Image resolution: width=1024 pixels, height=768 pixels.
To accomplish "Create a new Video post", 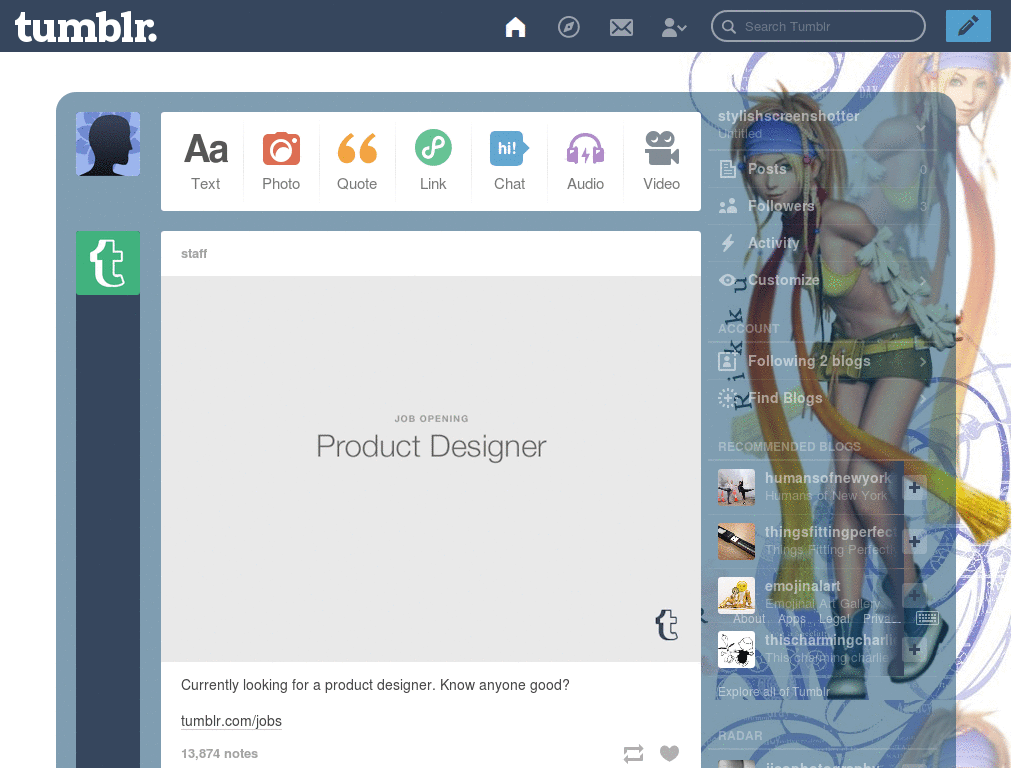I will click(x=662, y=161).
